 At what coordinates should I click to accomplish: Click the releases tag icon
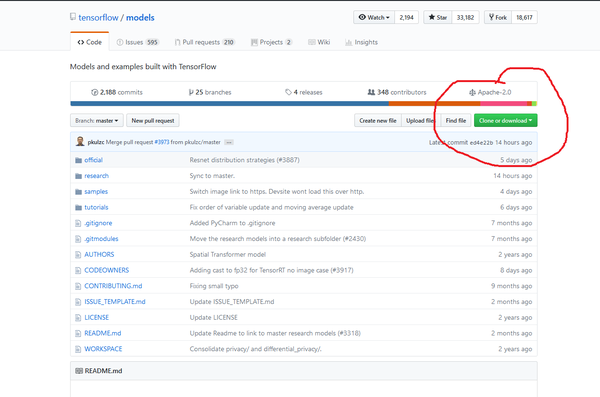[x=288, y=92]
